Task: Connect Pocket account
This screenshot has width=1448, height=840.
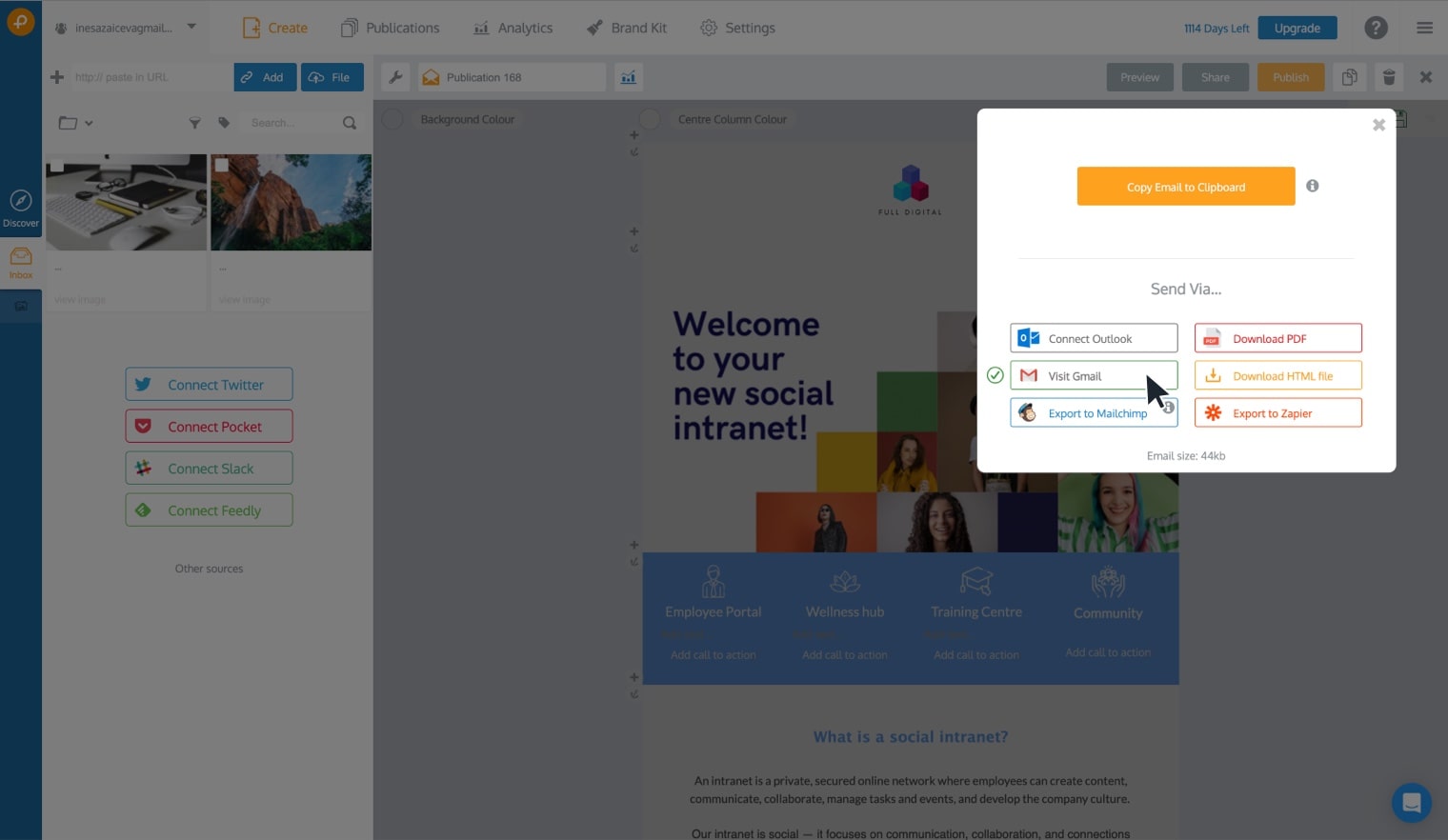Action: pyautogui.click(x=209, y=426)
